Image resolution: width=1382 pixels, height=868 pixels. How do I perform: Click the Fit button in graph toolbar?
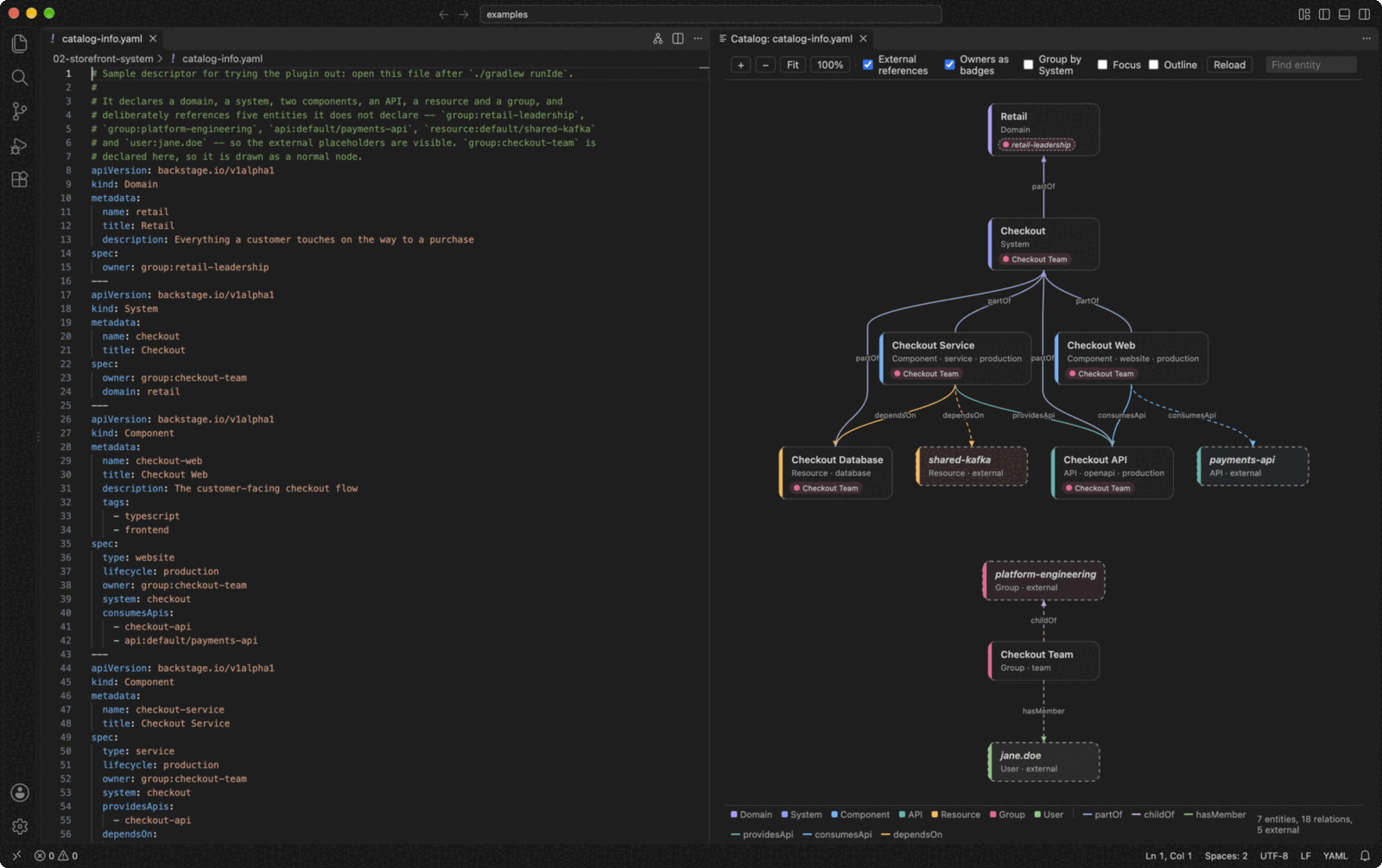[x=793, y=65]
